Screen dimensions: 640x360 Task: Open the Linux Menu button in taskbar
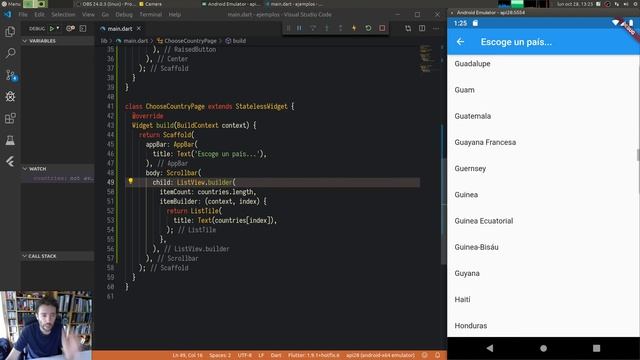pos(11,4)
